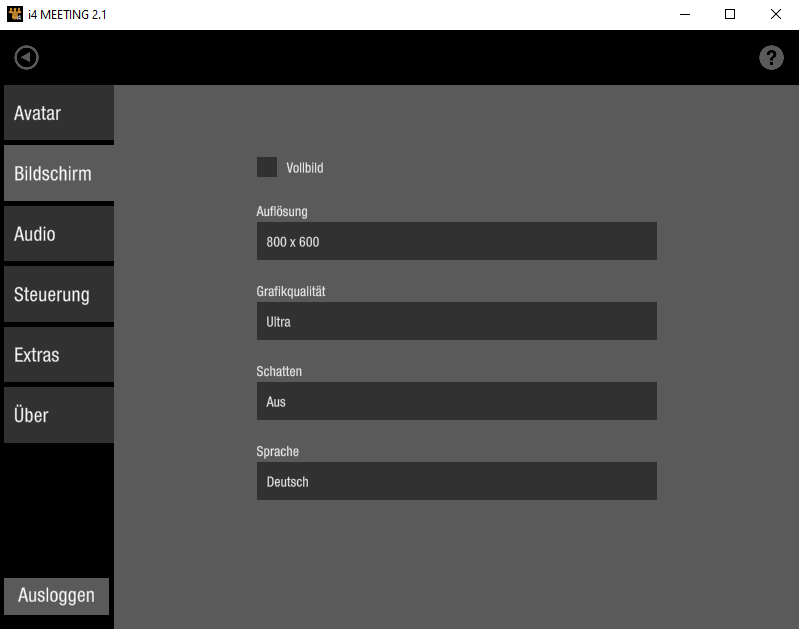Click the back arrow icon
The image size is (799, 629).
tap(26, 58)
